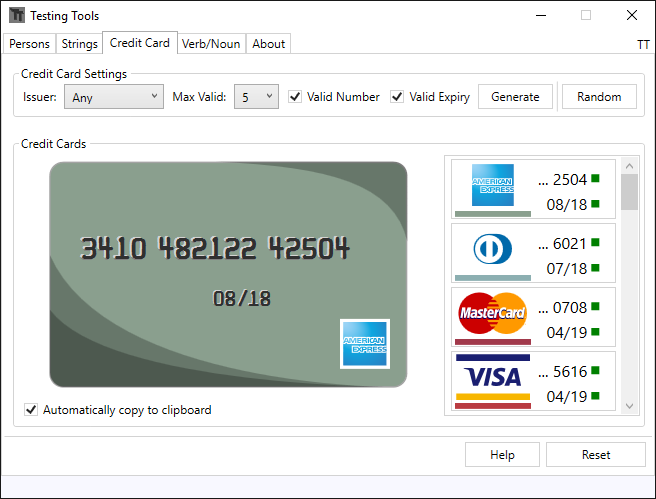This screenshot has width=656, height=499.
Task: Click the teal color bar under Diners Club logo
Action: coord(493,278)
